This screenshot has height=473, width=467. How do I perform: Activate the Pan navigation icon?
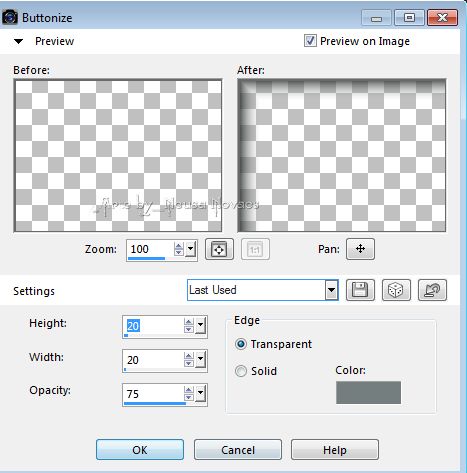coord(360,249)
